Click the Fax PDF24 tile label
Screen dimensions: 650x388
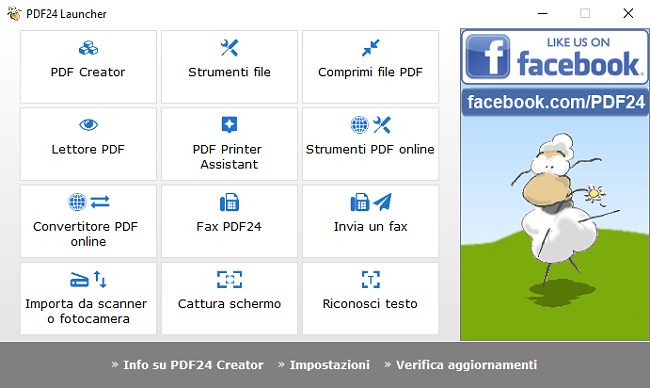229,227
